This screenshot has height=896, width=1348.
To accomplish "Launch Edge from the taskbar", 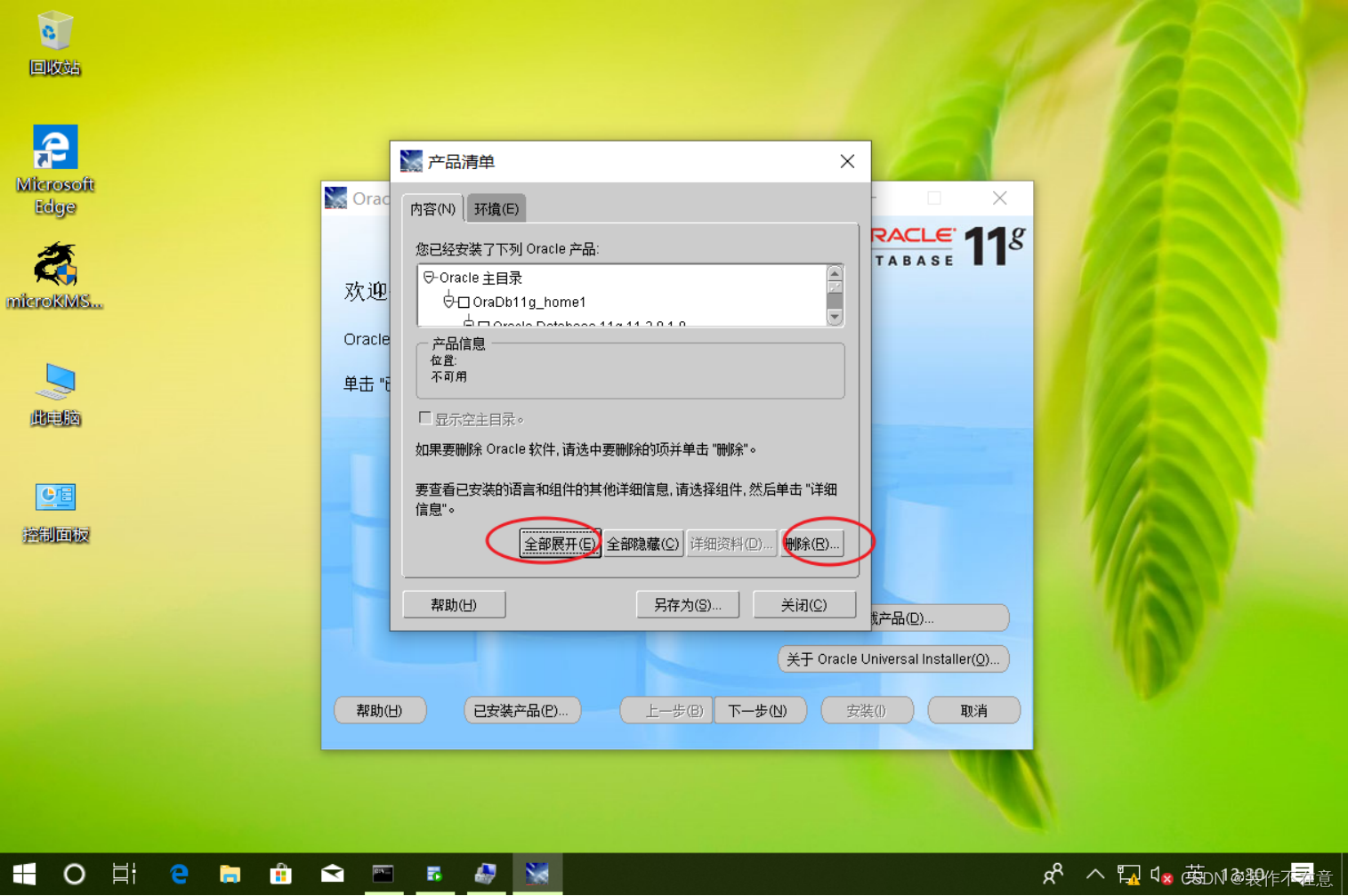I will (x=179, y=874).
